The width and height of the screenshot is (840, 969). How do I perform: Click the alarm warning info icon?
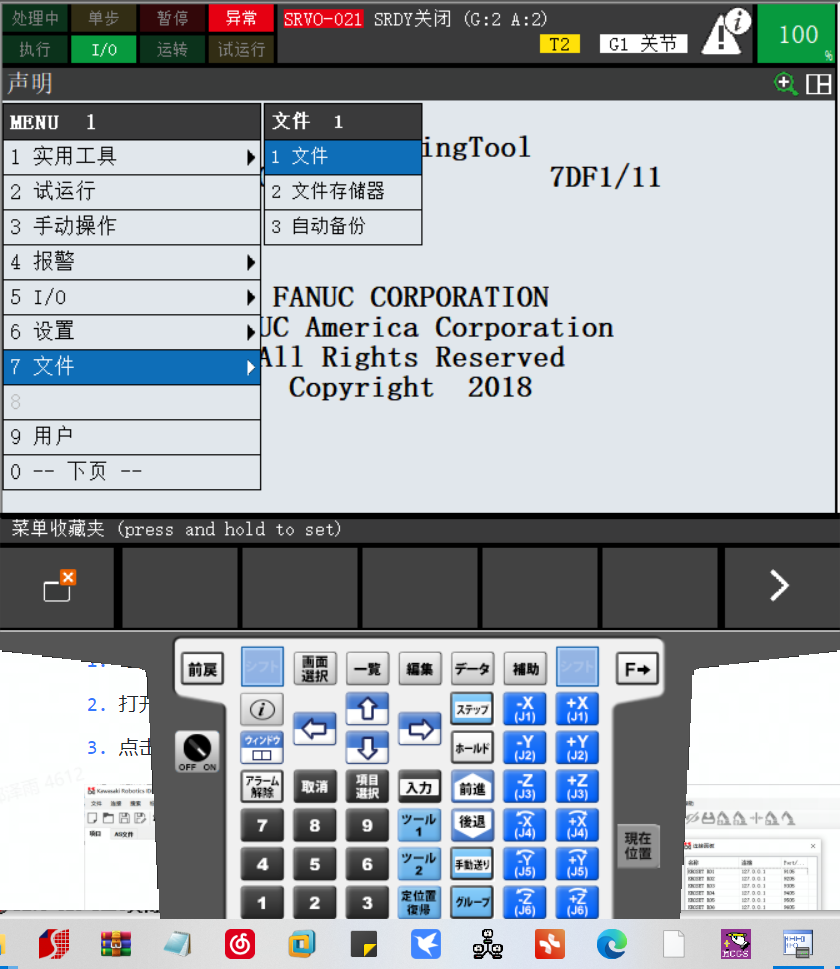point(727,32)
